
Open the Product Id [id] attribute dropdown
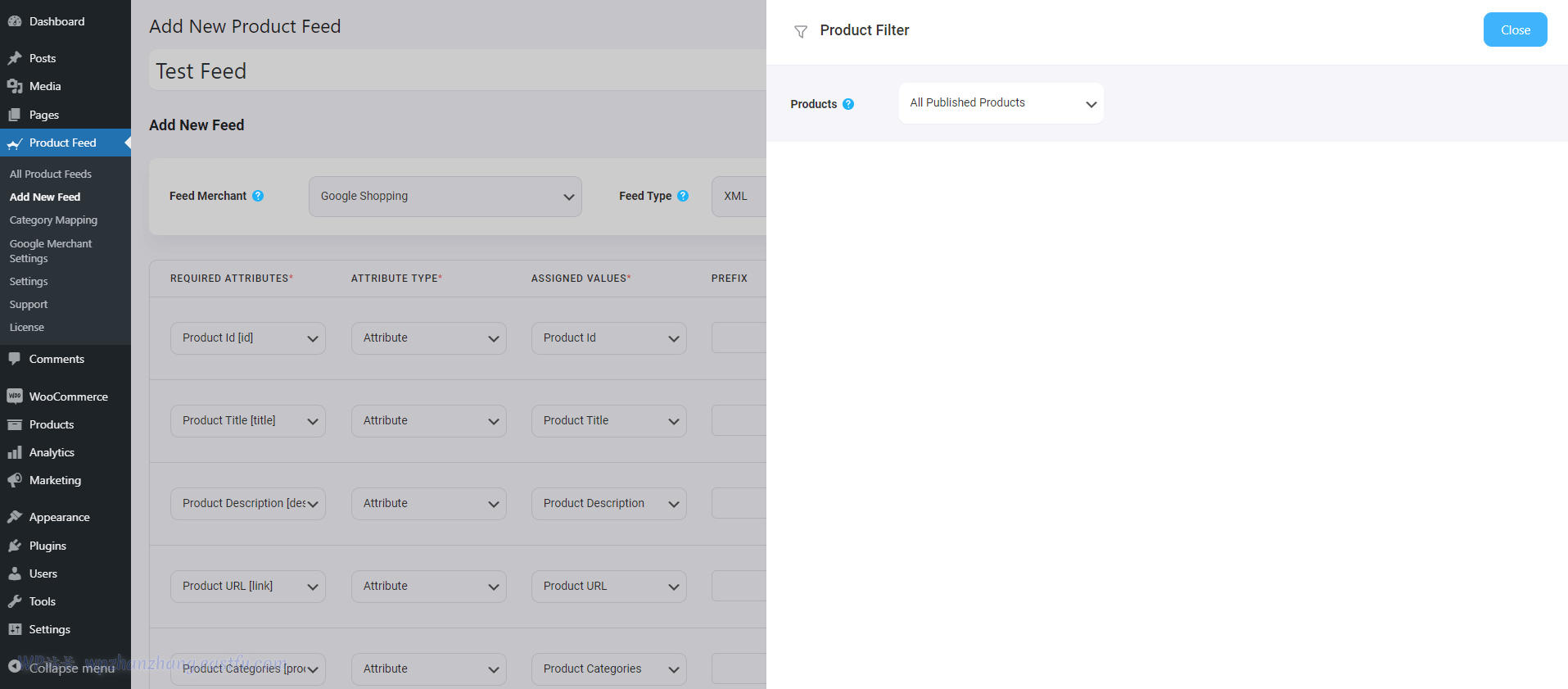[247, 338]
